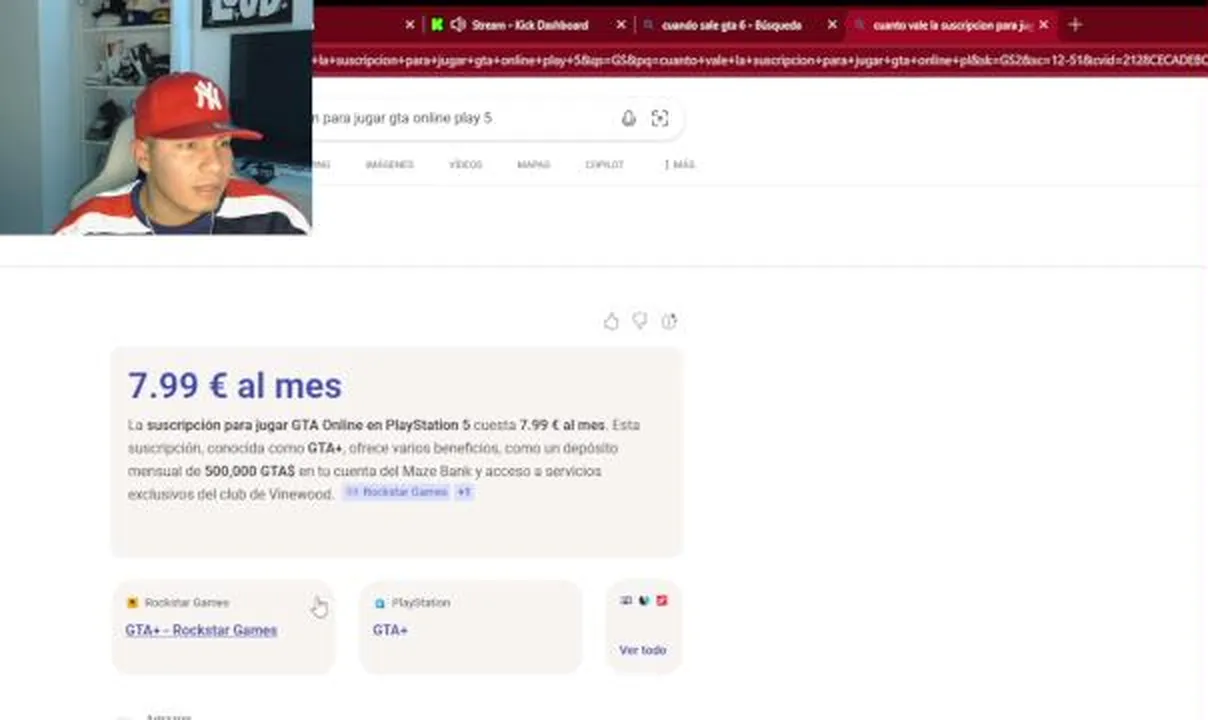Click Ver todo to see all sources
The width and height of the screenshot is (1208, 720).
(x=642, y=650)
